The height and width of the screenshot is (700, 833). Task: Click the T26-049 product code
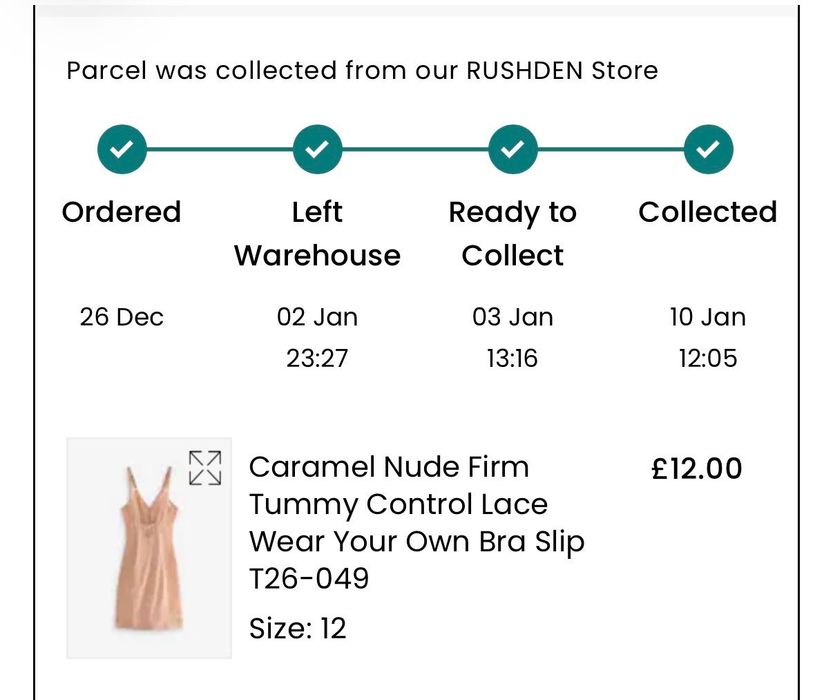[309, 578]
